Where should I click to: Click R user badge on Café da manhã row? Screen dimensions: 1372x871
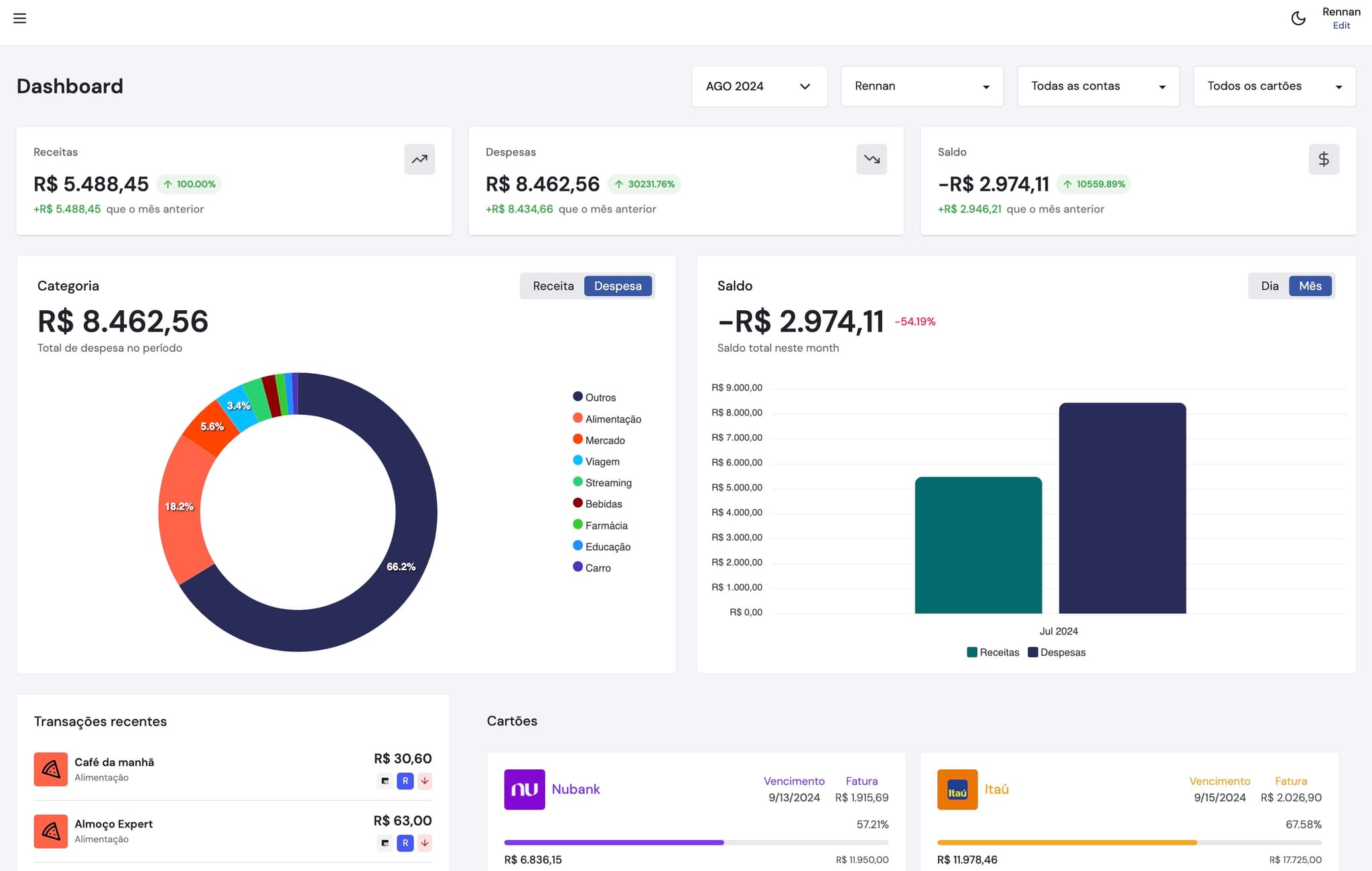click(405, 781)
